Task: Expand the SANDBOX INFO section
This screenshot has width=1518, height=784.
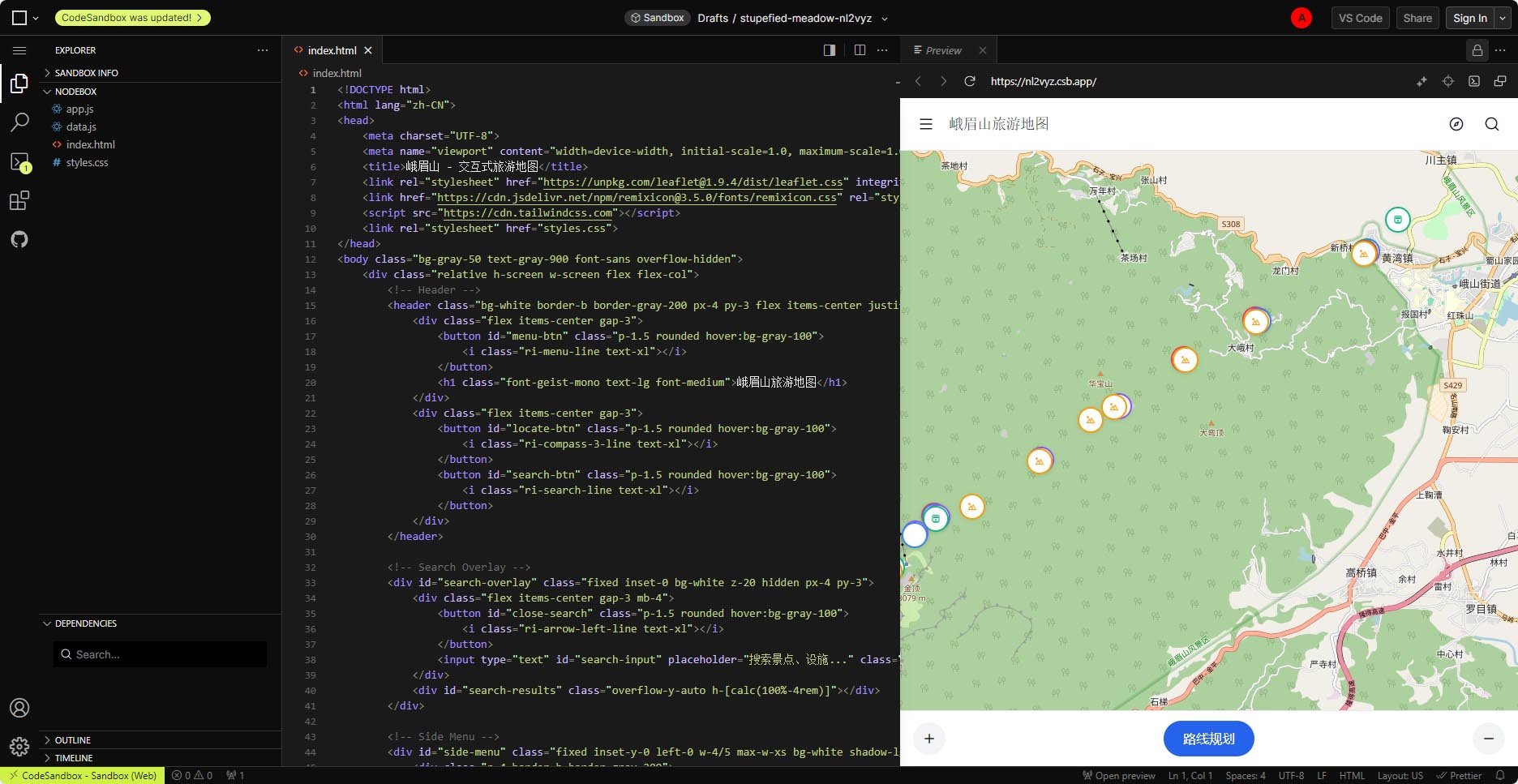Action: (86, 73)
